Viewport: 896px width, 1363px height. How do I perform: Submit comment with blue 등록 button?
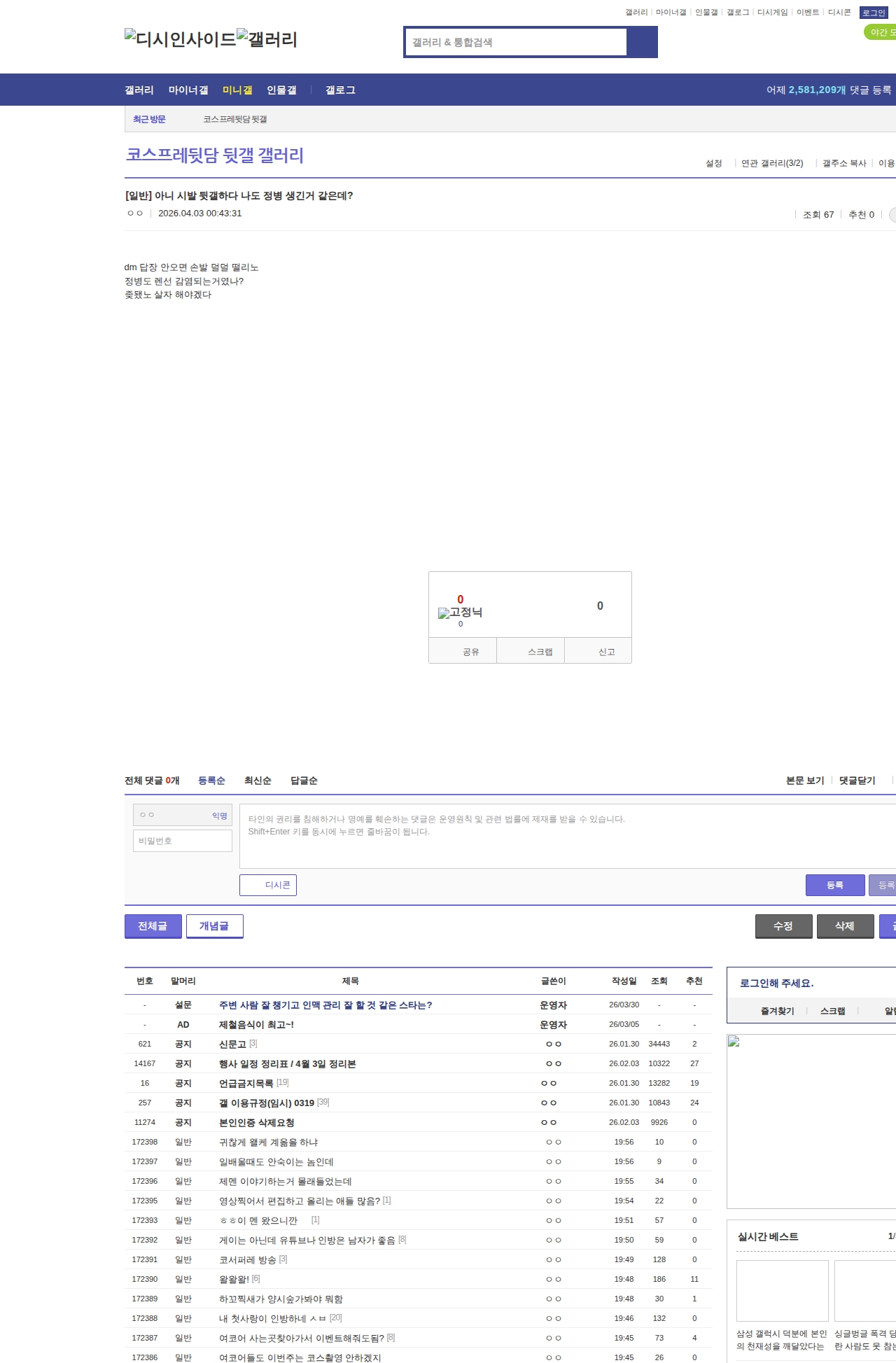(835, 885)
